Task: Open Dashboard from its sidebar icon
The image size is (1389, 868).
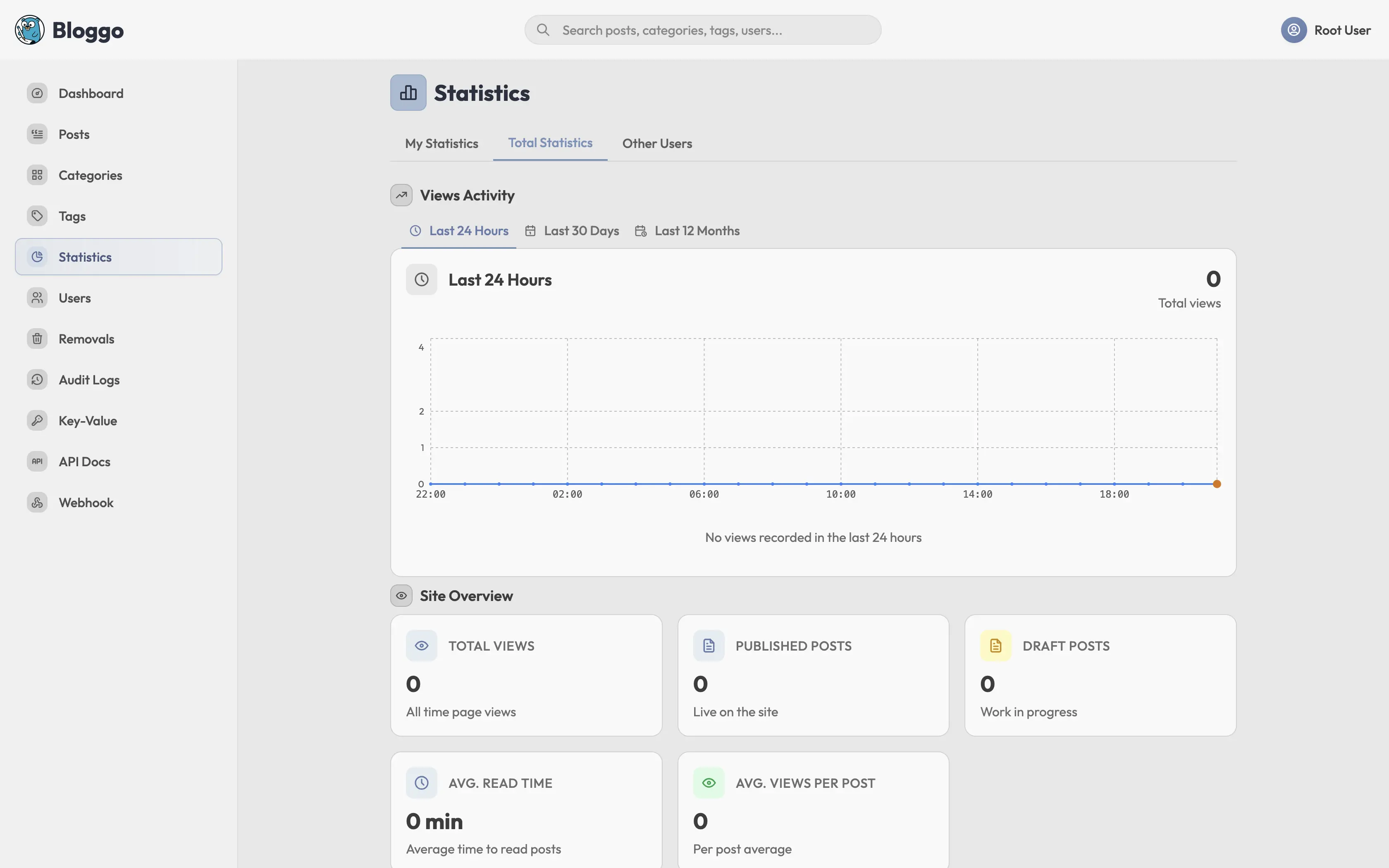Action: (37, 93)
